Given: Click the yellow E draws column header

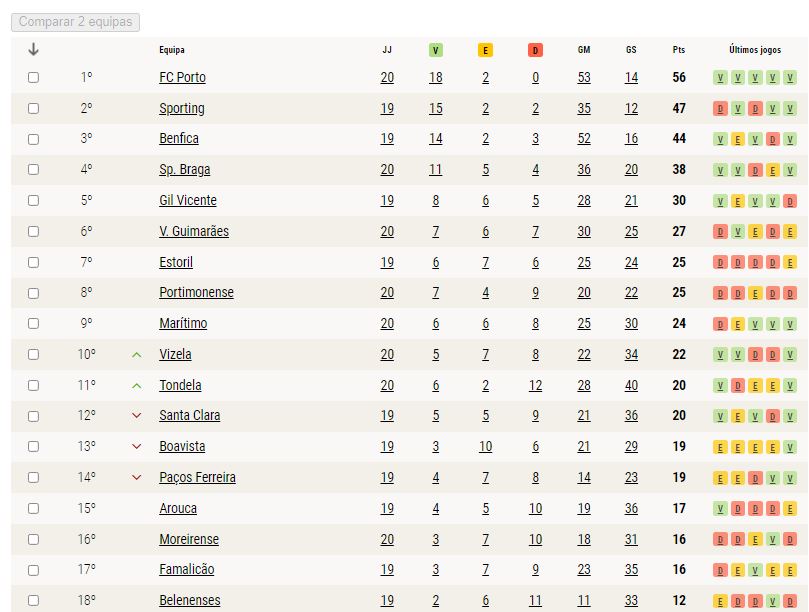Looking at the screenshot, I should tap(485, 50).
